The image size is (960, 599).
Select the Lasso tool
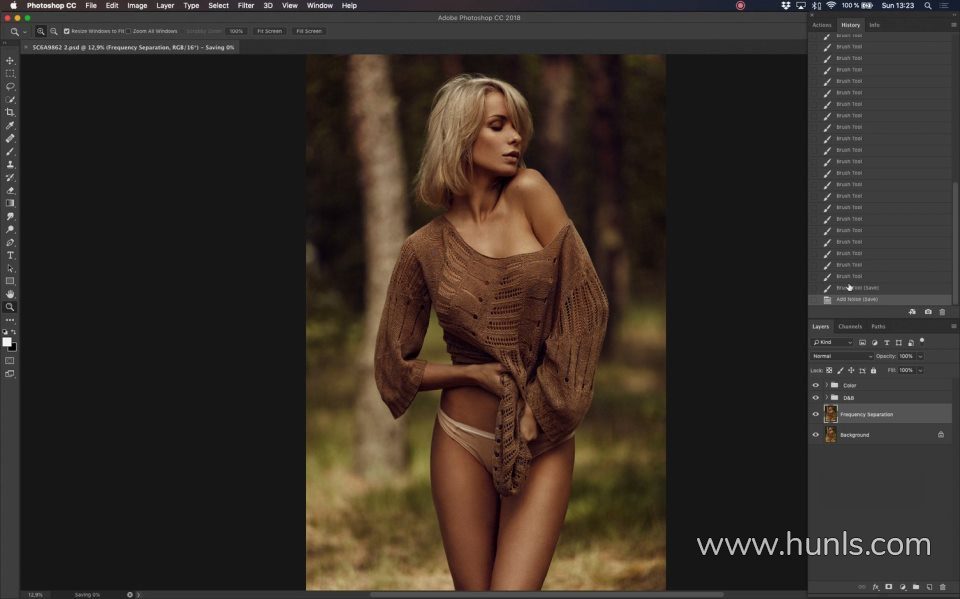click(x=10, y=86)
